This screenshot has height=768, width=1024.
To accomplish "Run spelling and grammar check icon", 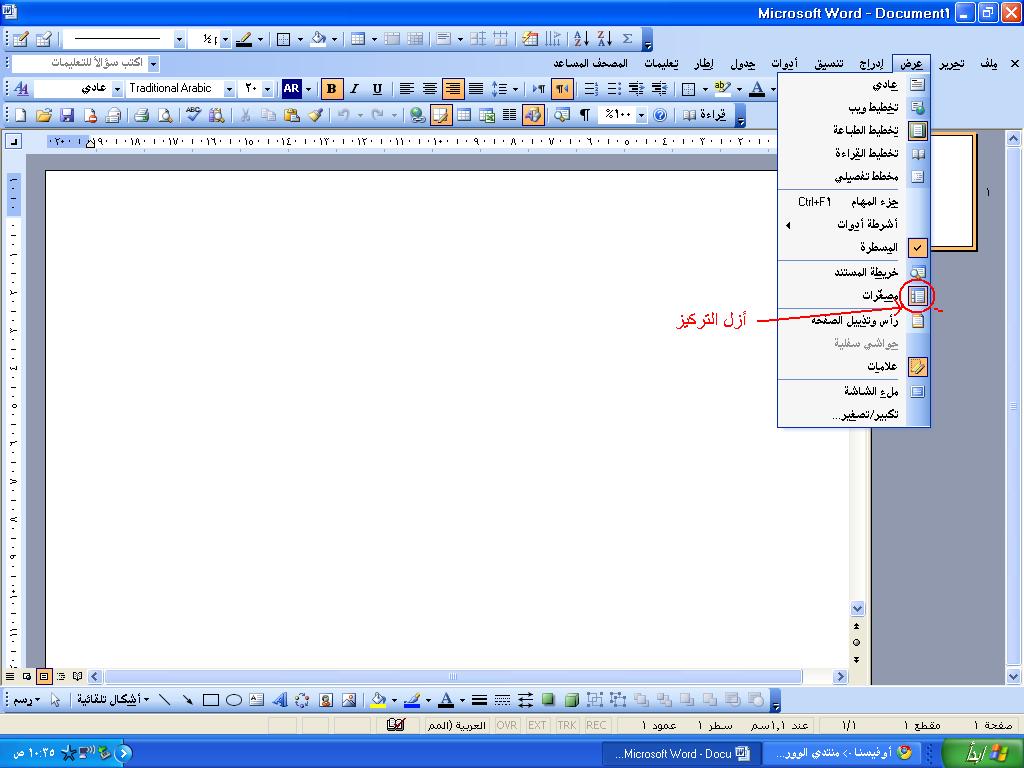I will tap(193, 116).
